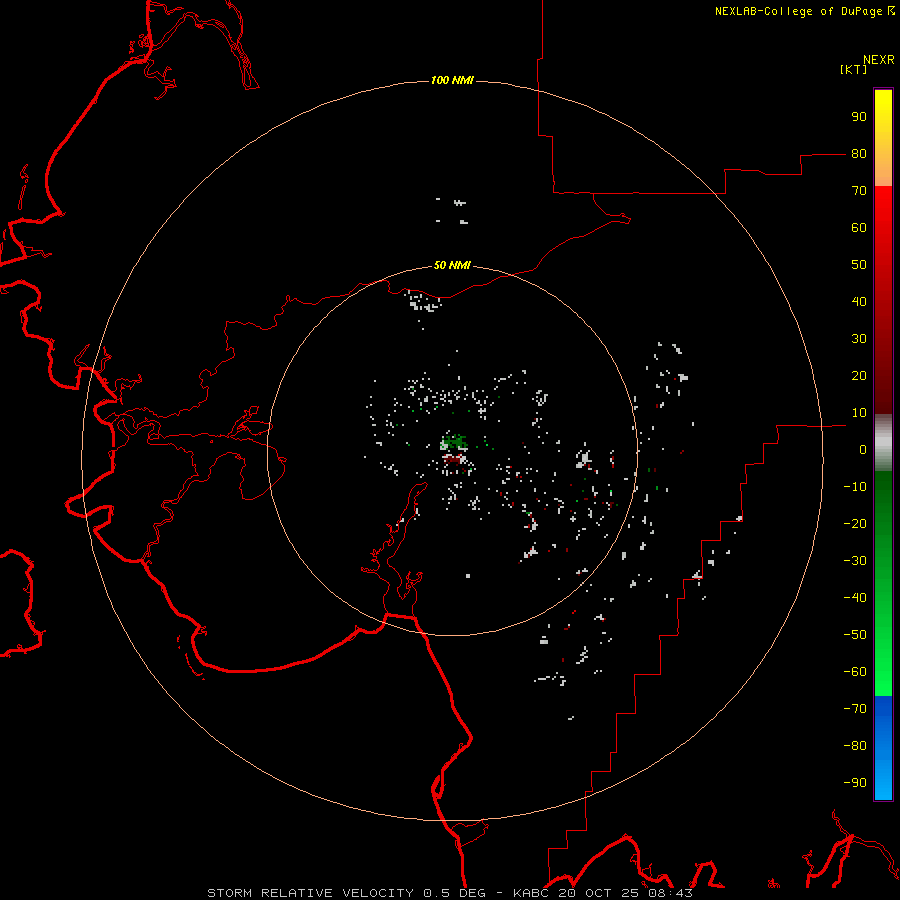Click the bright green -60 kt color band
900x900 pixels.
point(883,672)
